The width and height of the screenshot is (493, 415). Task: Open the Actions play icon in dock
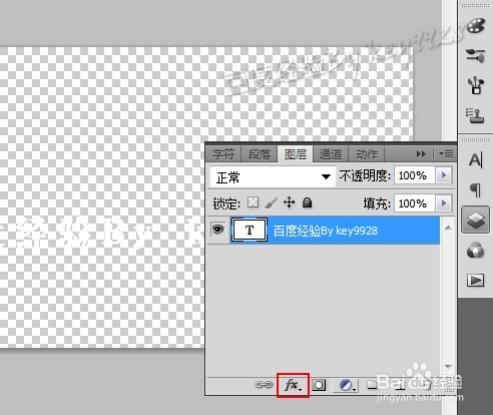(475, 280)
